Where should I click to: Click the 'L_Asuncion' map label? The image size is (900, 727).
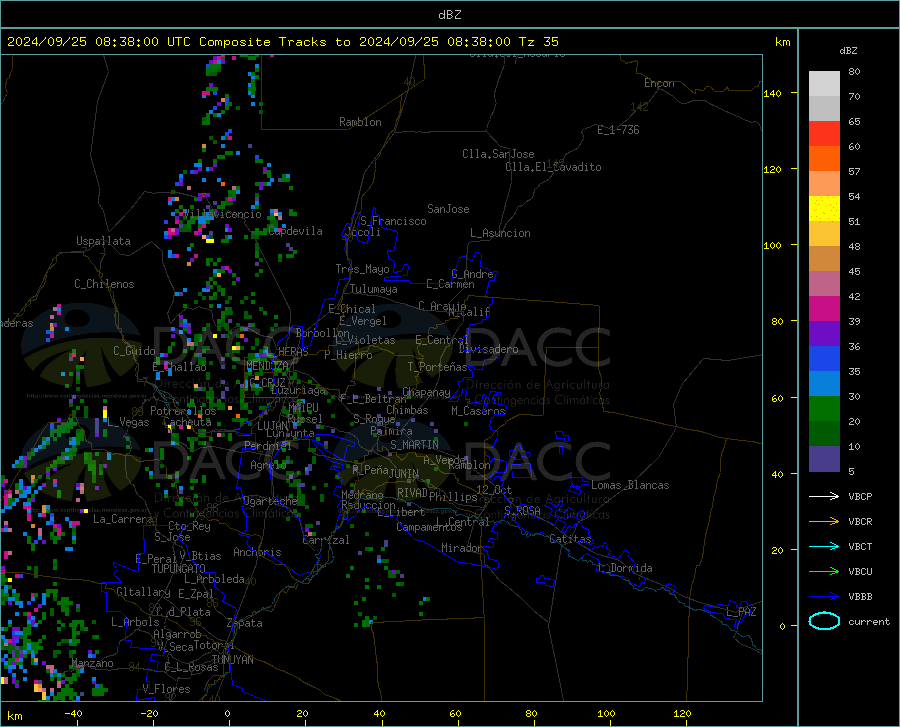click(500, 233)
